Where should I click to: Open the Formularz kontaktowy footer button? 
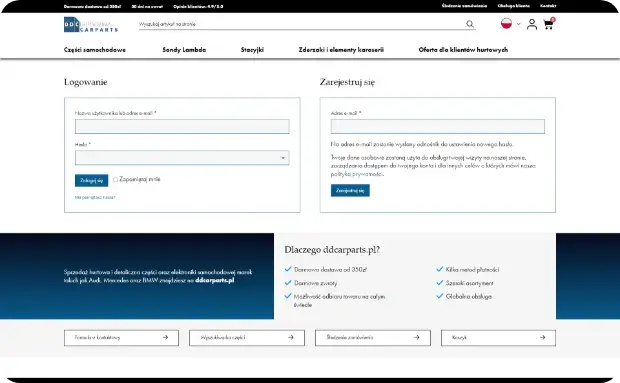pos(121,338)
